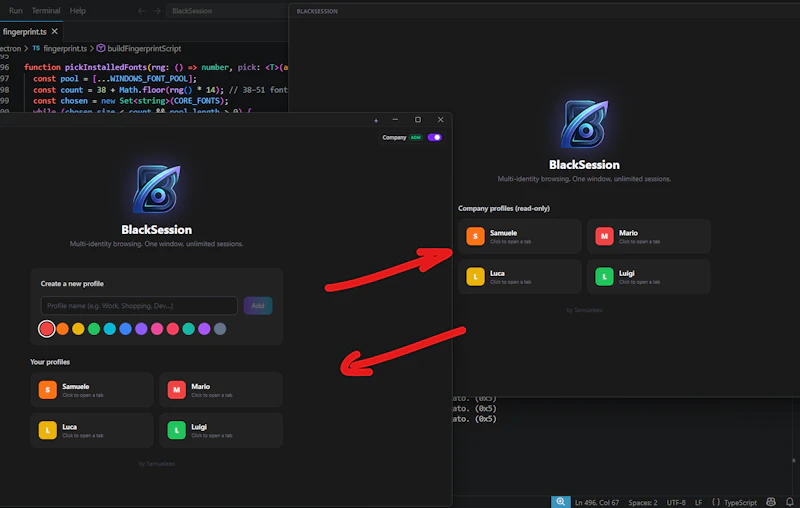The height and width of the screenshot is (508, 800).
Task: Click Samuele's orange S avatar under Your profiles
Action: click(x=47, y=390)
